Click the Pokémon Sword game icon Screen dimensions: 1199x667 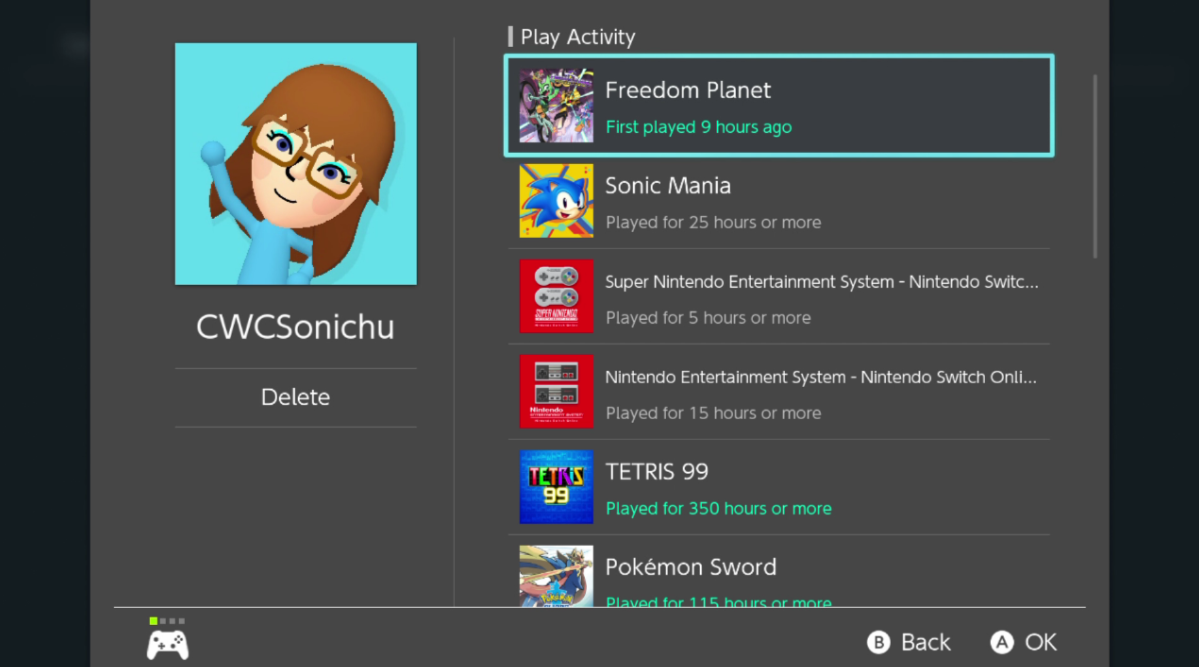tap(556, 576)
